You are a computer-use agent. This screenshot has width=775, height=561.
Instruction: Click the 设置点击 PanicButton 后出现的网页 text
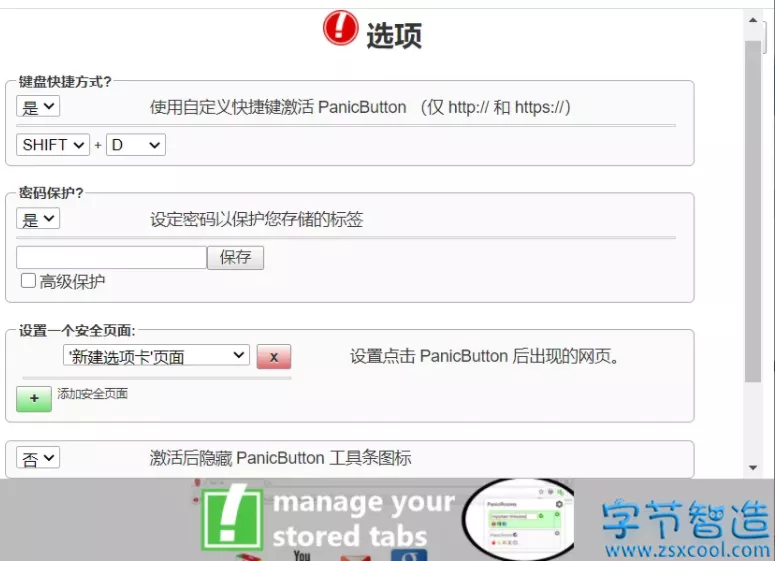point(484,356)
